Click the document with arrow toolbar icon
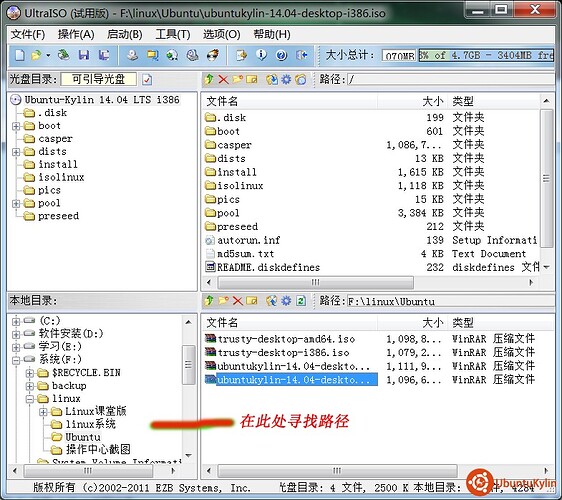 tap(242, 55)
